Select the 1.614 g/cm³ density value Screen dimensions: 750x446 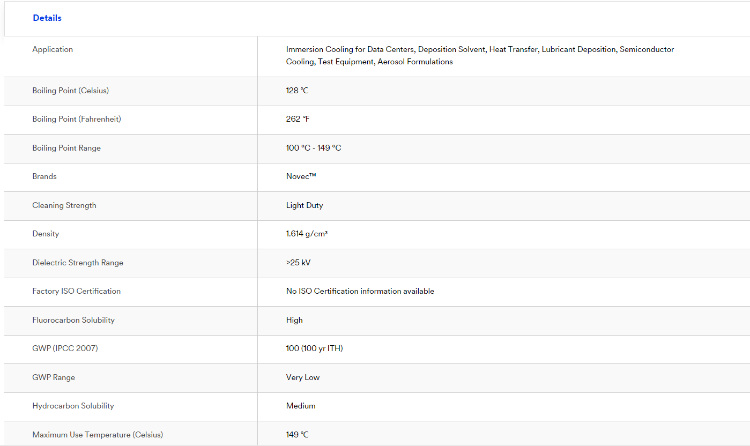(307, 233)
